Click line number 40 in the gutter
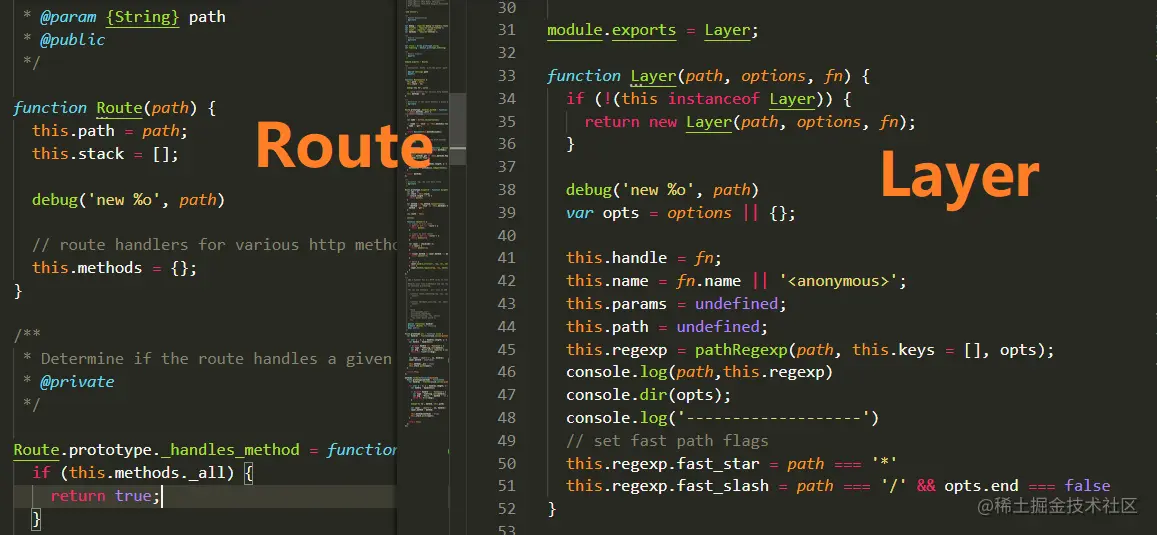 (506, 235)
